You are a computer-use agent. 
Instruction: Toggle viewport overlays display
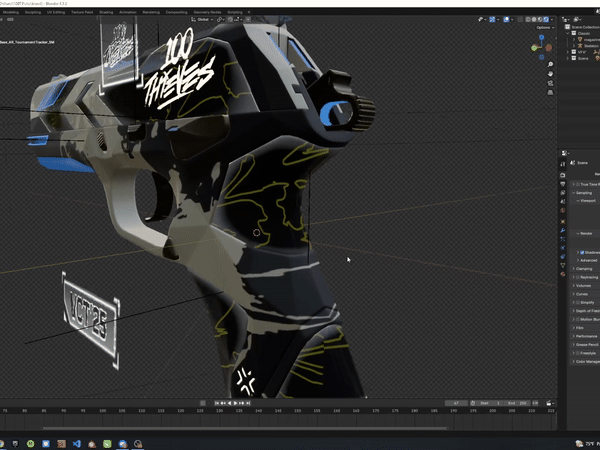[506, 19]
